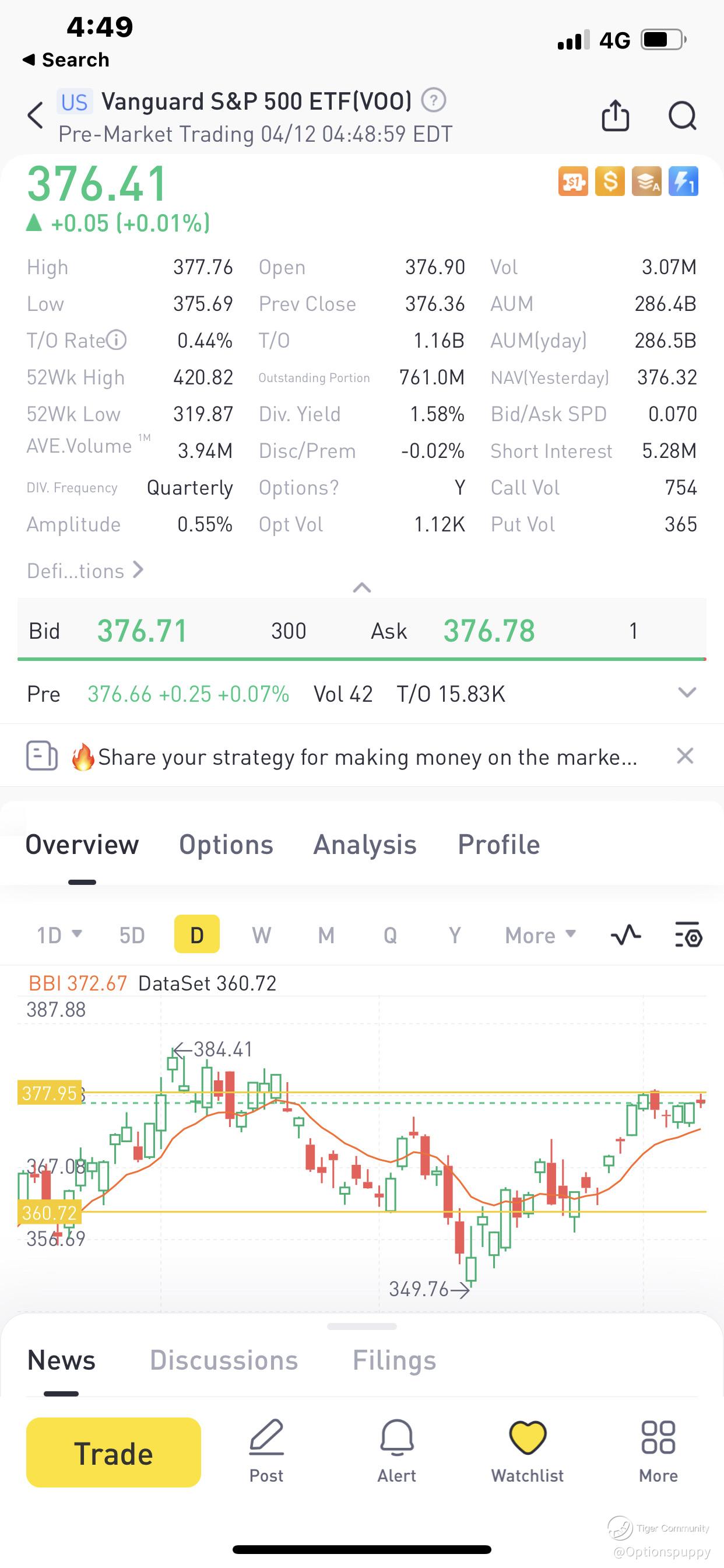Image resolution: width=724 pixels, height=1568 pixels.
Task: Dismiss the share strategy banner
Action: tap(684, 756)
